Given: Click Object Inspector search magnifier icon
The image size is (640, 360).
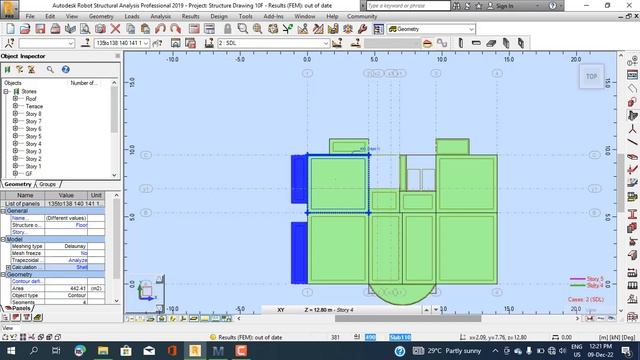Looking at the screenshot, I should 50,69.
